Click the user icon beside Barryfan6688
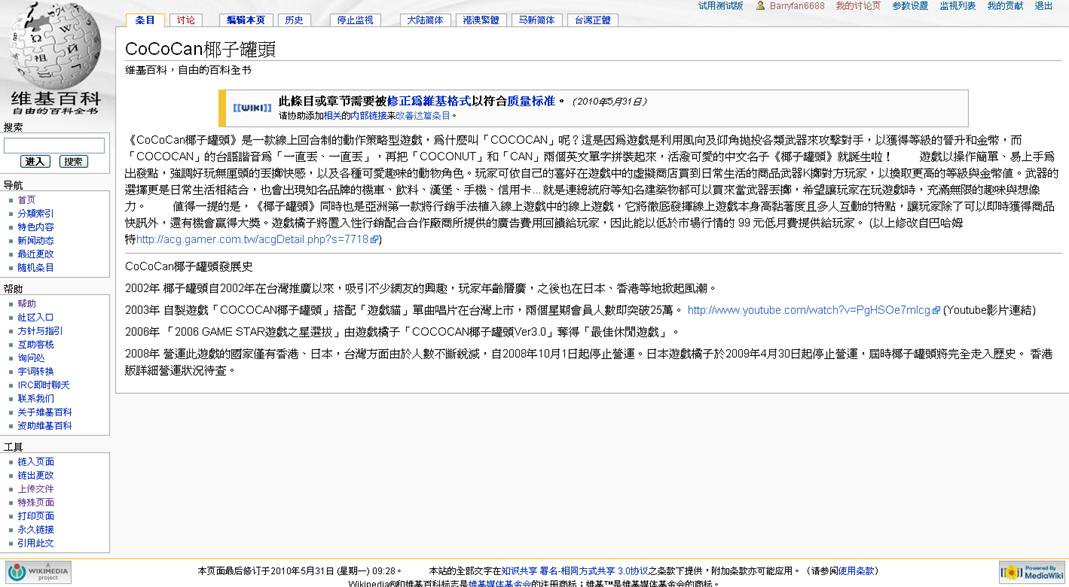The width and height of the screenshot is (1069, 587). click(761, 6)
